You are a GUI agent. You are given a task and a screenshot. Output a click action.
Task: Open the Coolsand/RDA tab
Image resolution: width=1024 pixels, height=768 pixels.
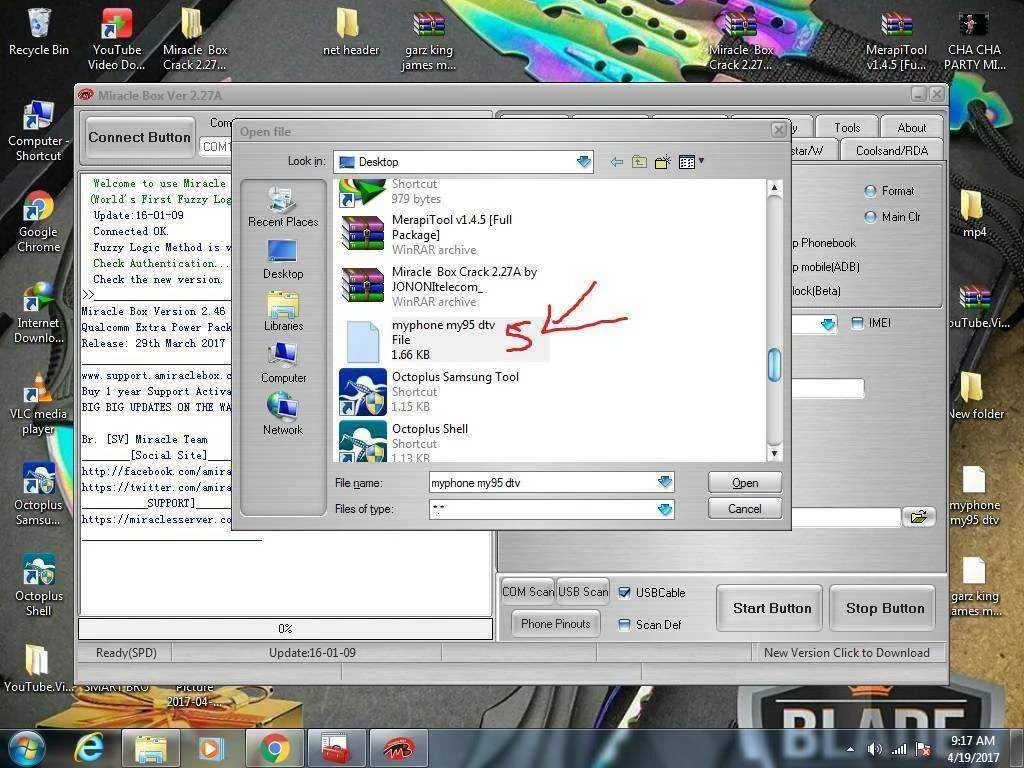891,150
